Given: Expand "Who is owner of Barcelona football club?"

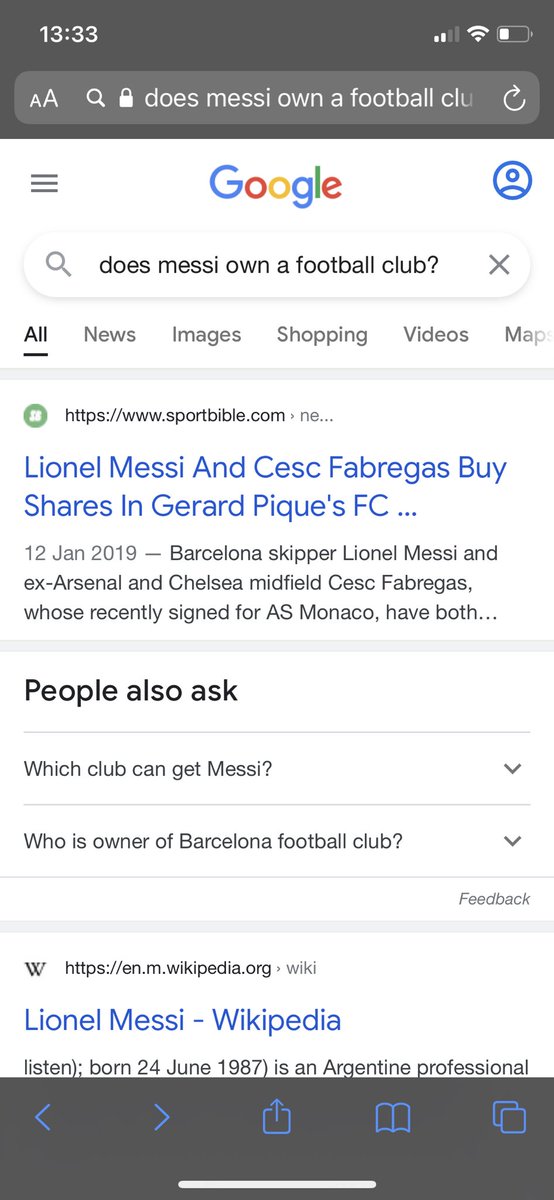Looking at the screenshot, I should coord(277,841).
